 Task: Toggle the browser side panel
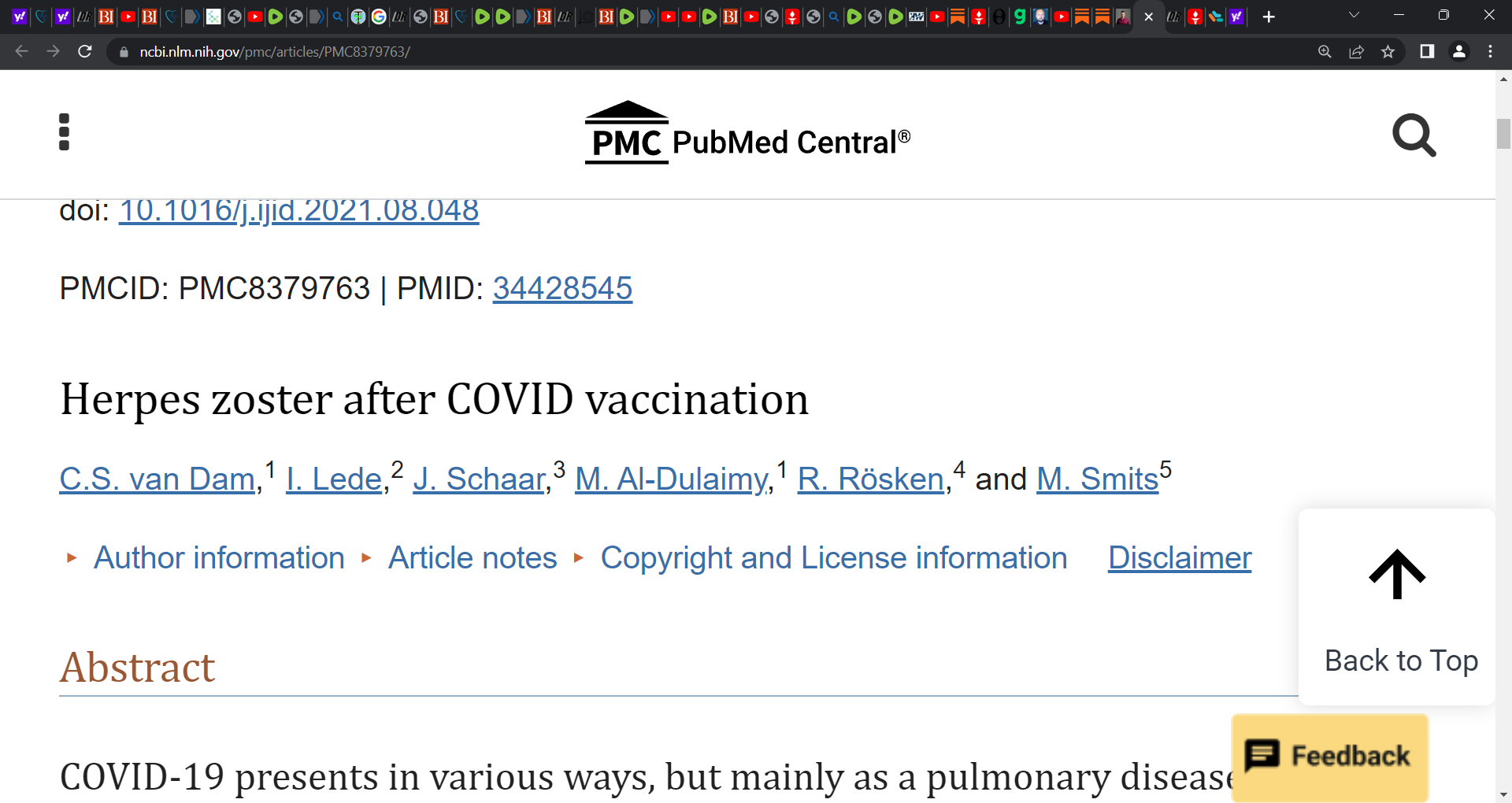[1426, 52]
